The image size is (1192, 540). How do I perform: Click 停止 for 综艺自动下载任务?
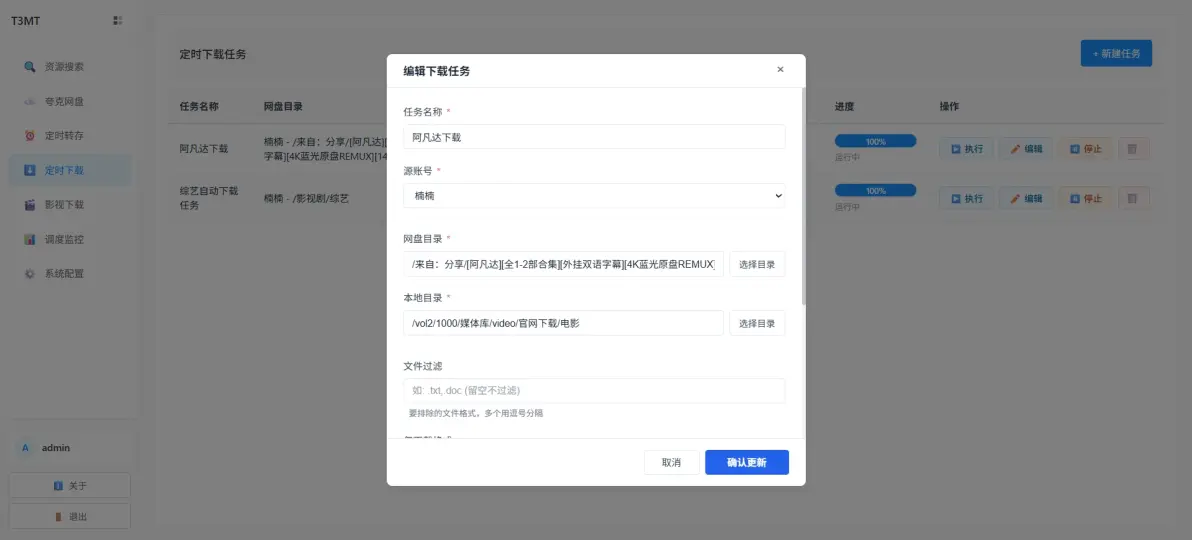pos(1086,199)
